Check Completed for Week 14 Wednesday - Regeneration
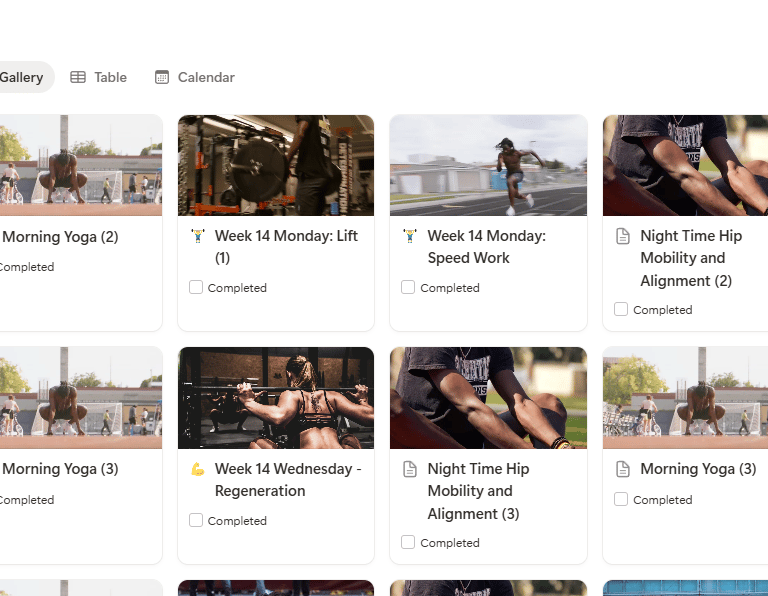This screenshot has height=596, width=768. point(196,520)
